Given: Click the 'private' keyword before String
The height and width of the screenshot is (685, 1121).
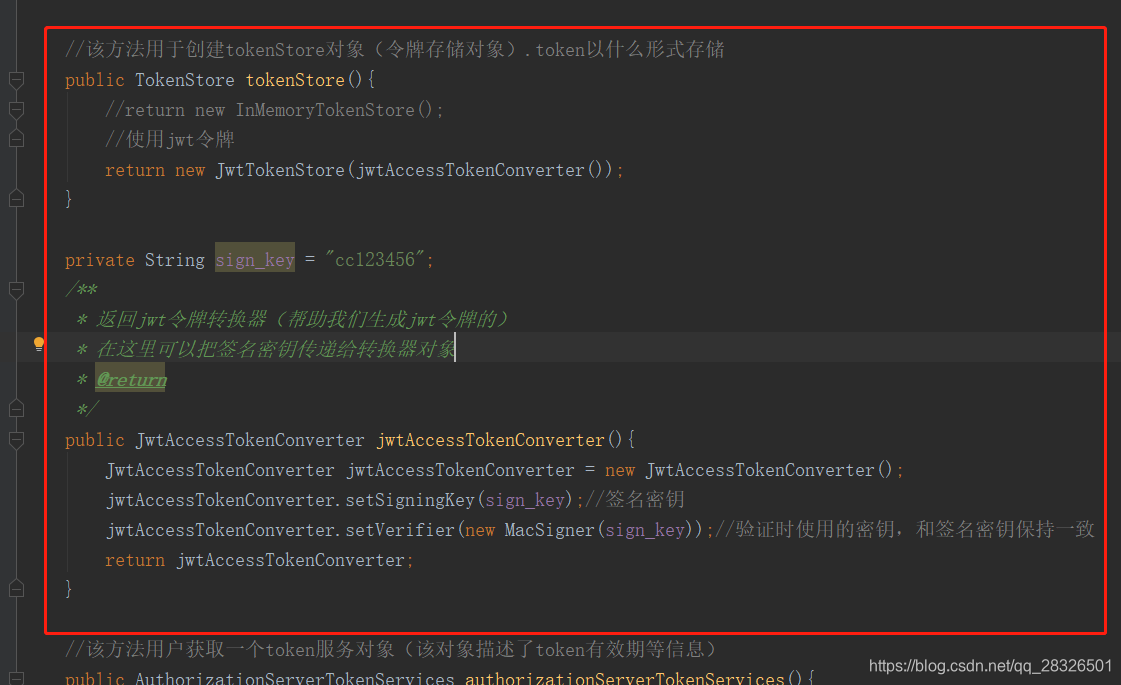Looking at the screenshot, I should 99,260.
